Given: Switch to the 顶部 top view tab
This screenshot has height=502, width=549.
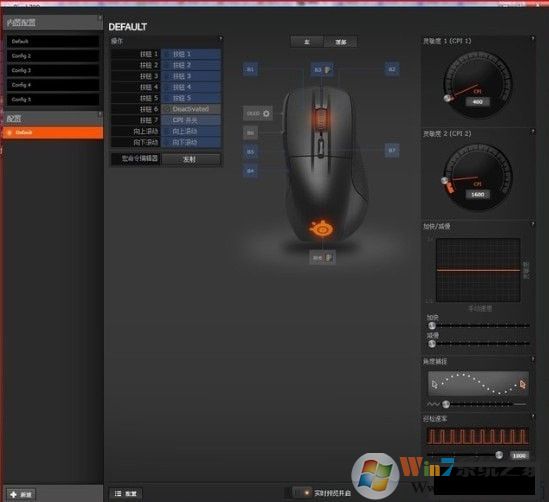Looking at the screenshot, I should click(340, 42).
